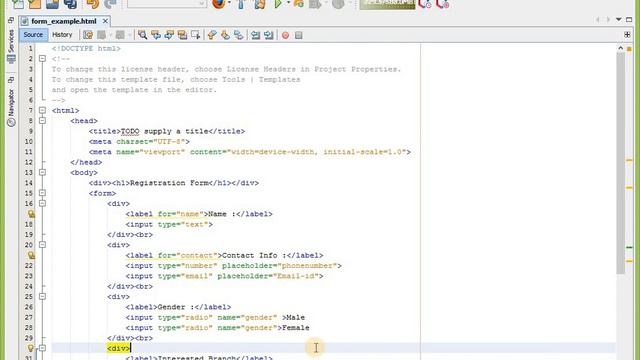
Task: Choose the Firefox browser icon
Action: (x=219, y=4)
